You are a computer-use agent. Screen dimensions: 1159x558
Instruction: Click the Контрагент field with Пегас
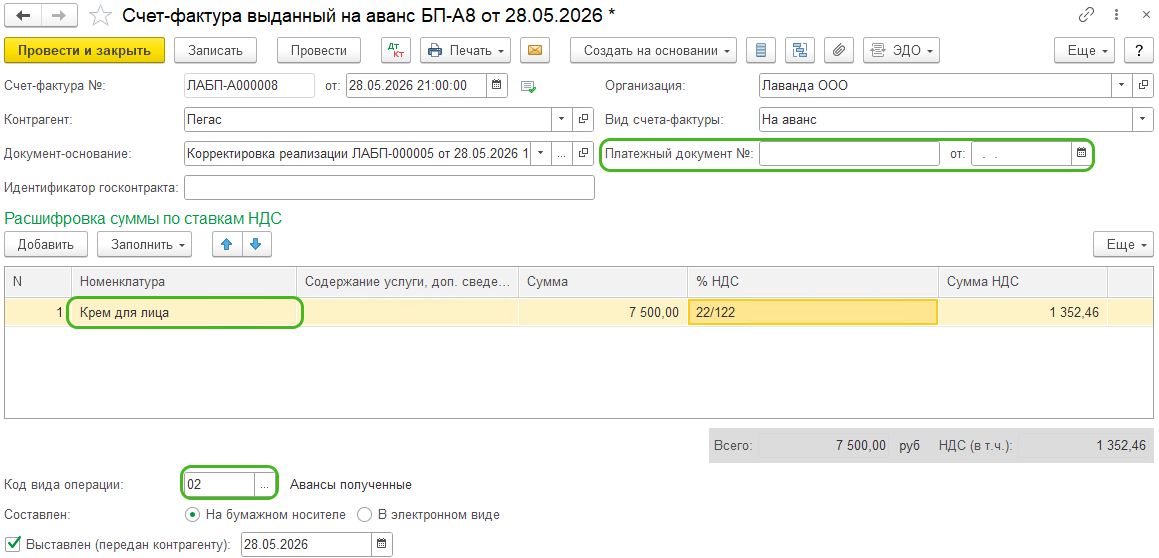click(368, 119)
